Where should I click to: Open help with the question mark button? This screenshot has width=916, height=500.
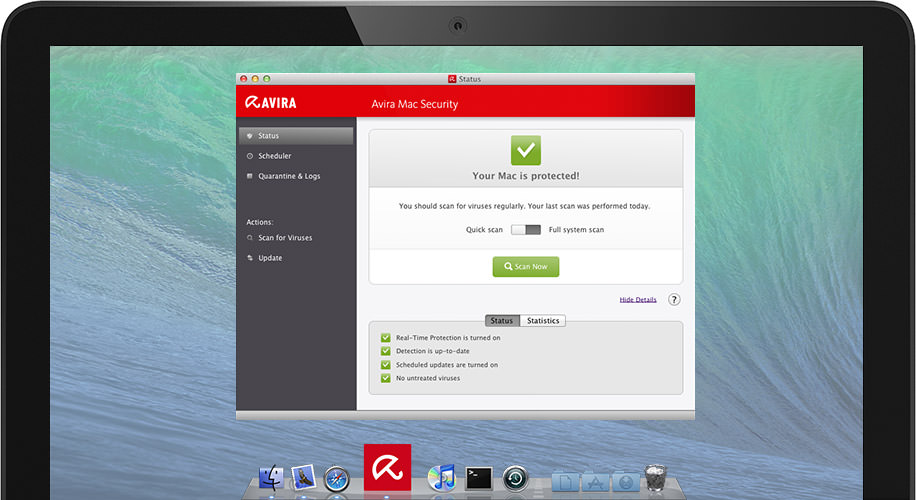[674, 300]
